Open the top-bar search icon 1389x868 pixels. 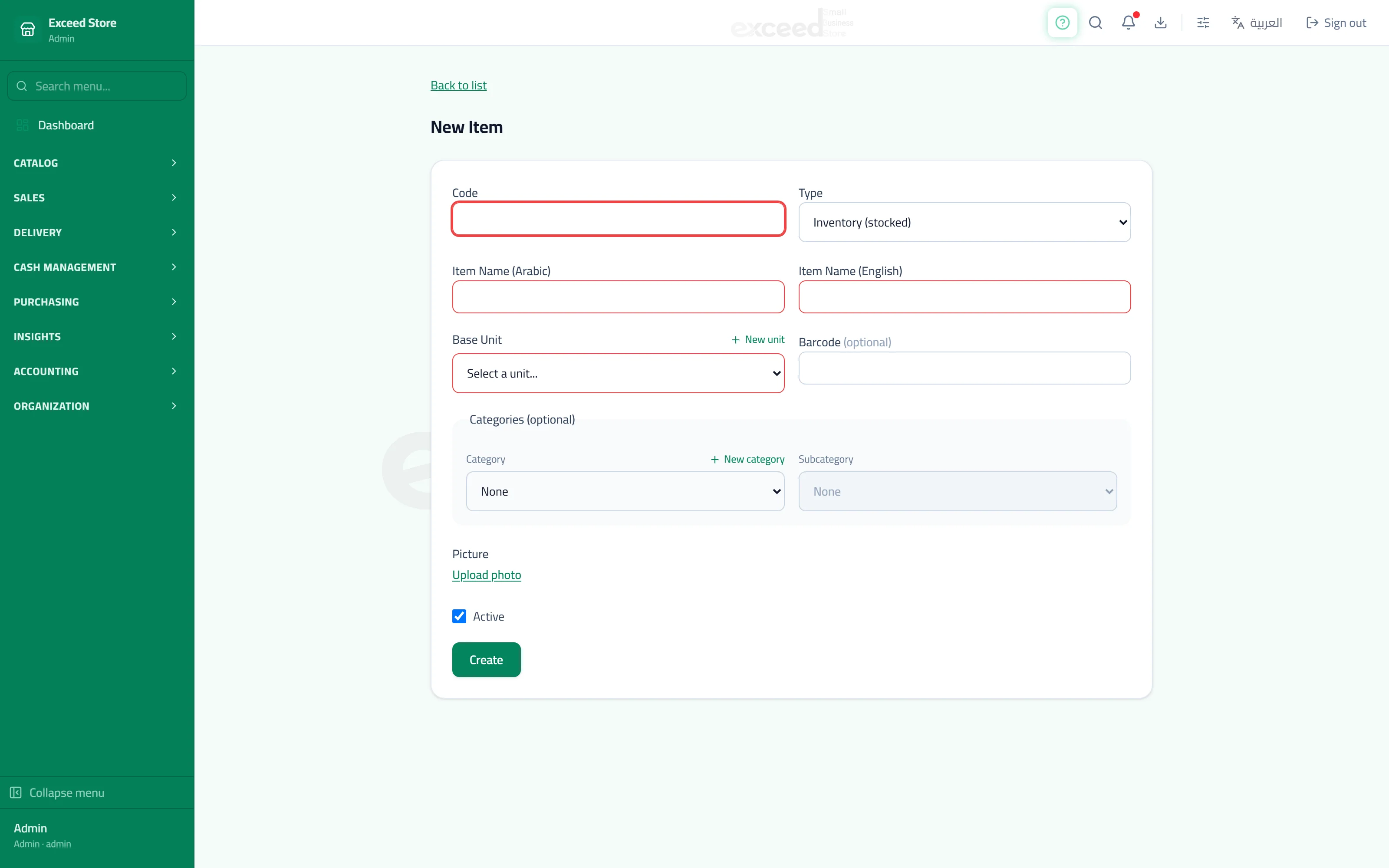pyautogui.click(x=1095, y=23)
